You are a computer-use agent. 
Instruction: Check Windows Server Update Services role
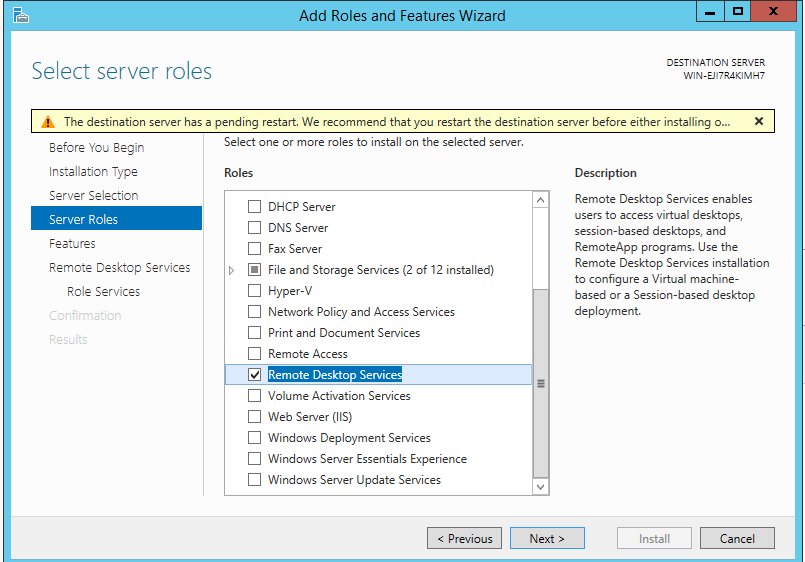(254, 480)
